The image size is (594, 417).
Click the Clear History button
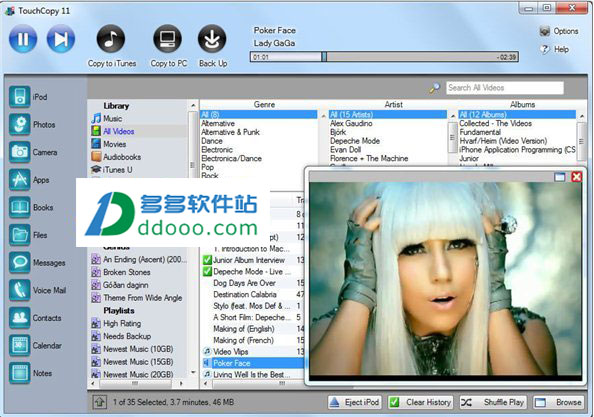pyautogui.click(x=420, y=402)
